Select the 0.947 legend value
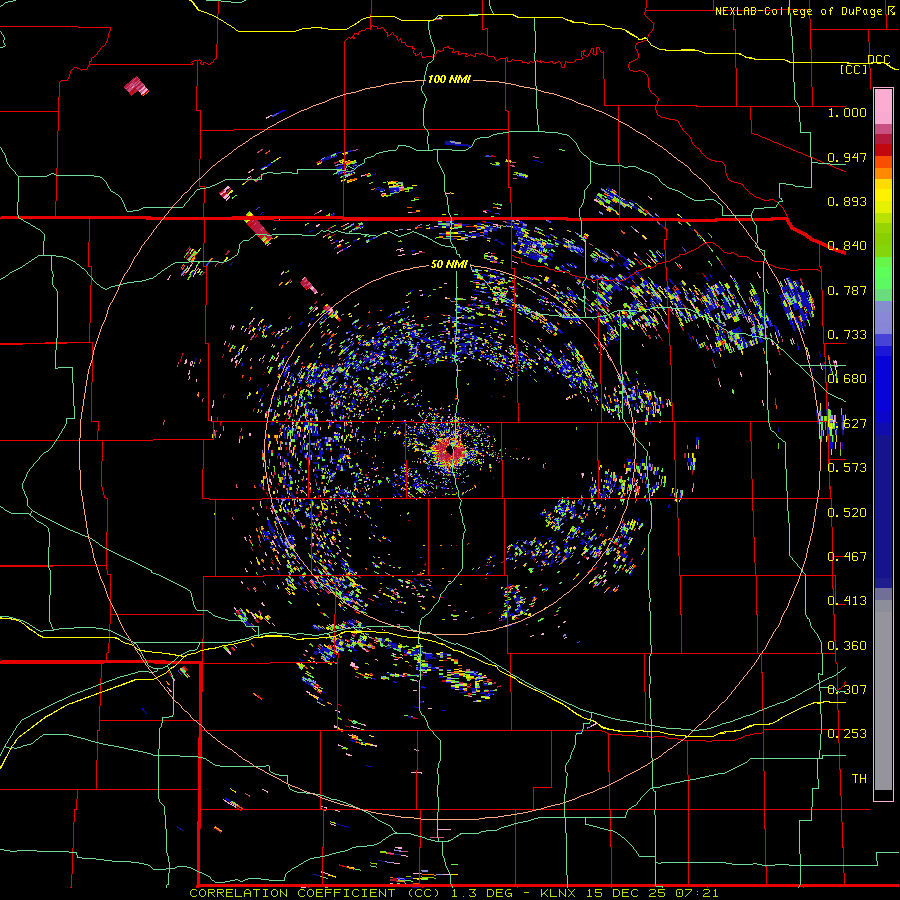900x900 pixels. [847, 157]
